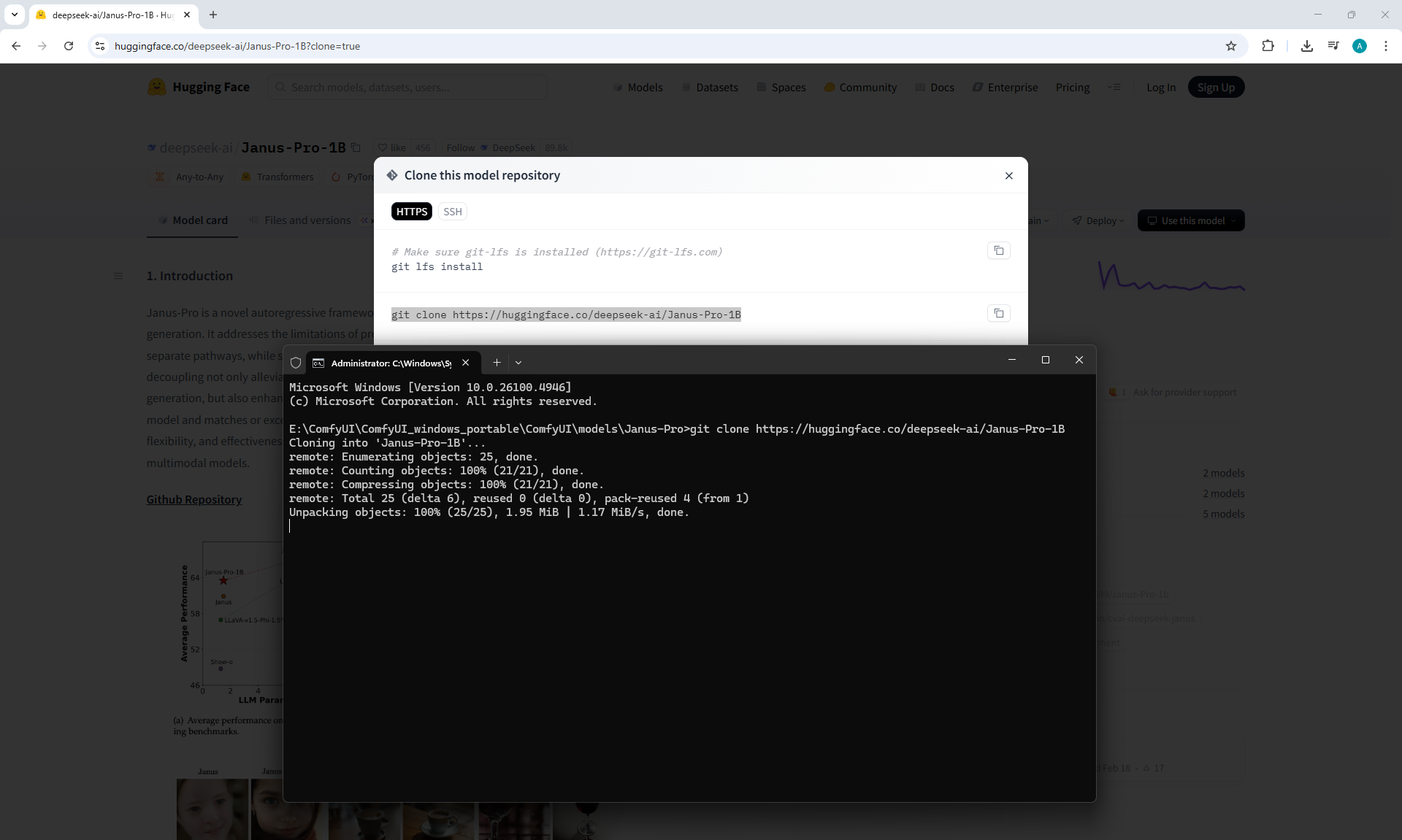1402x840 pixels.
Task: Expand the Chrome tab search dropdown
Action: [x=14, y=15]
